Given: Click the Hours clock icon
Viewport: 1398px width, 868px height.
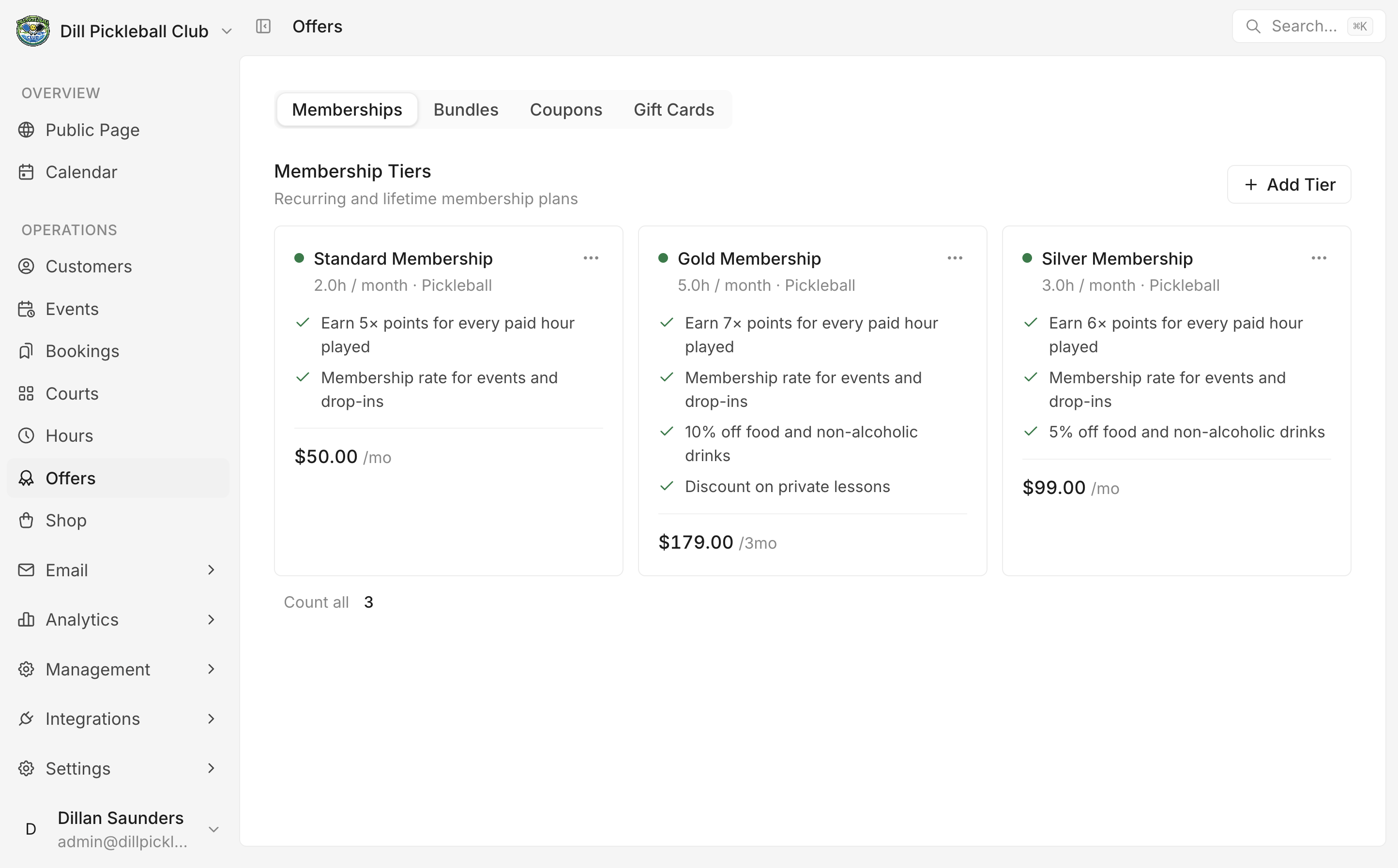Looking at the screenshot, I should pyautogui.click(x=26, y=436).
